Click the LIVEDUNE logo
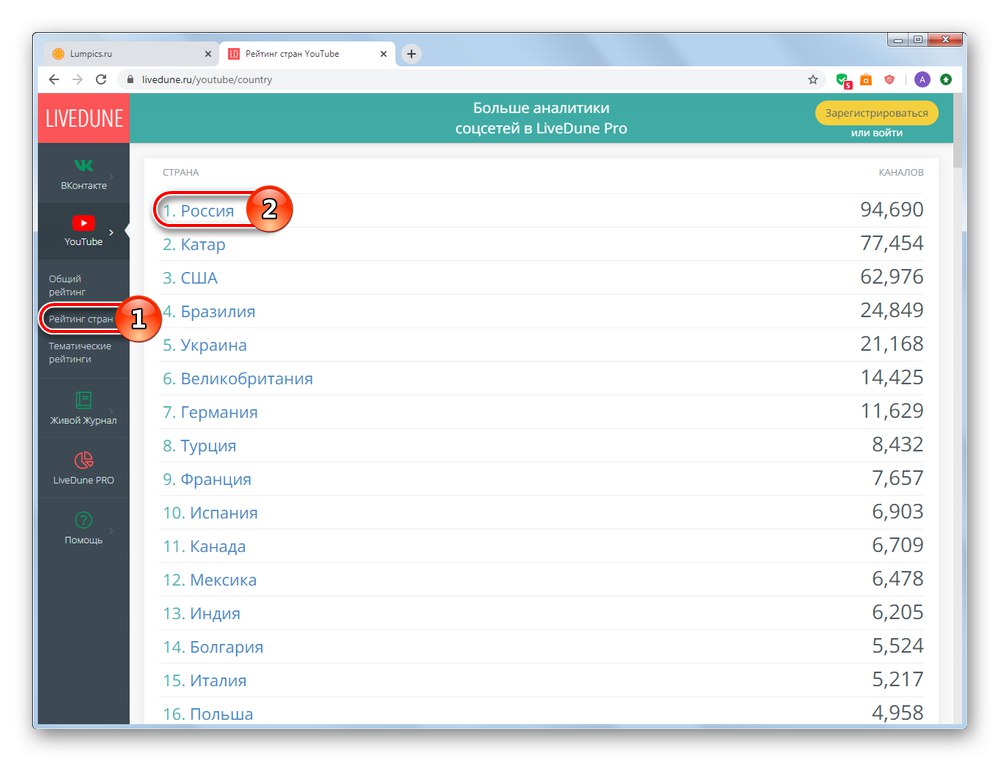Viewport: 1000px width, 762px height. tap(84, 119)
